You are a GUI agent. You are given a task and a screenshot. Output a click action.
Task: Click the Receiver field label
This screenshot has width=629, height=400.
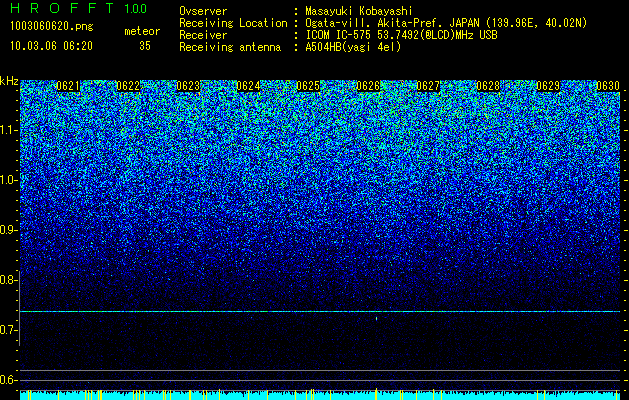coord(203,35)
